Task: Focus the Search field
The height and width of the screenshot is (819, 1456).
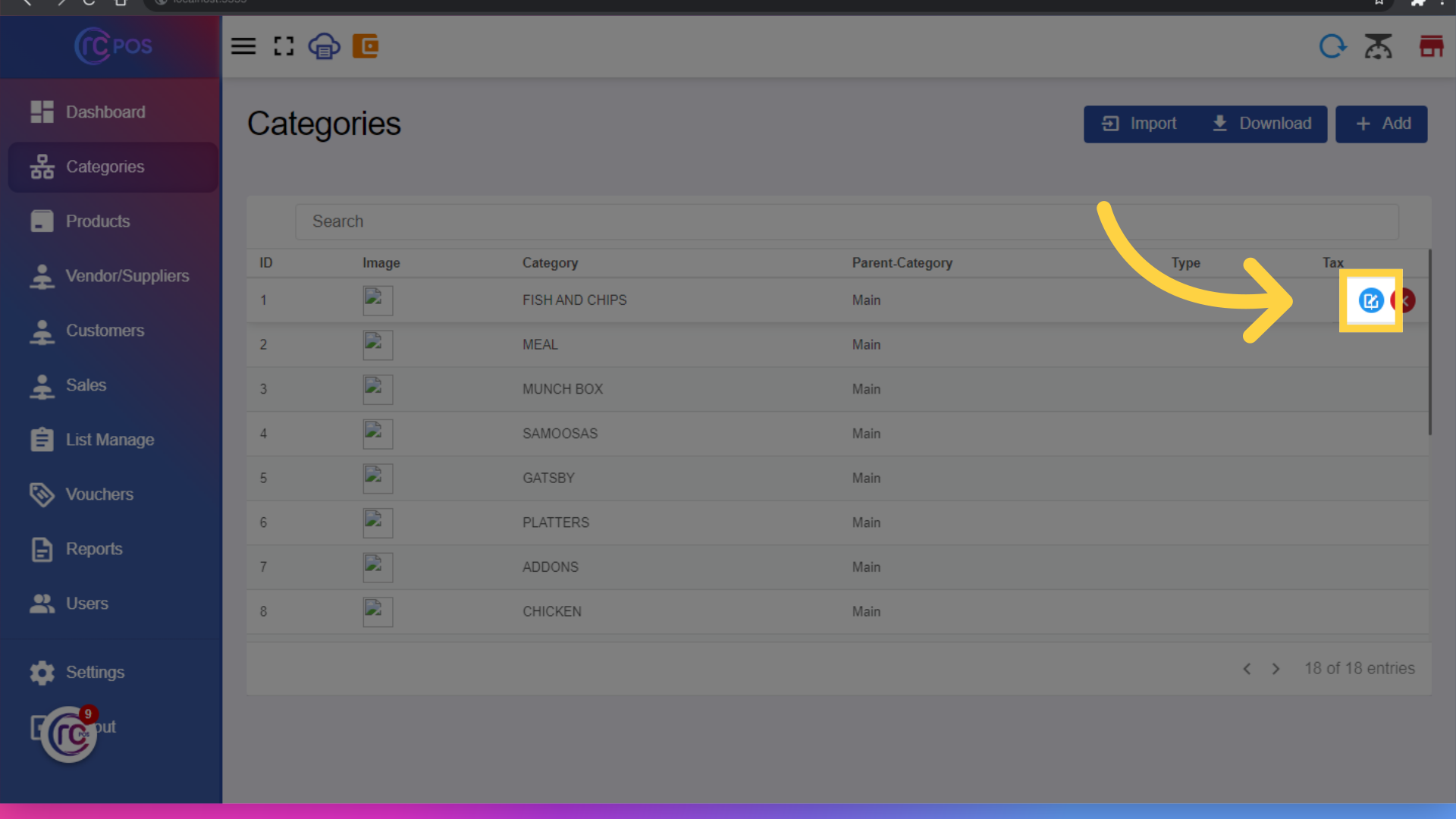Action: point(846,221)
